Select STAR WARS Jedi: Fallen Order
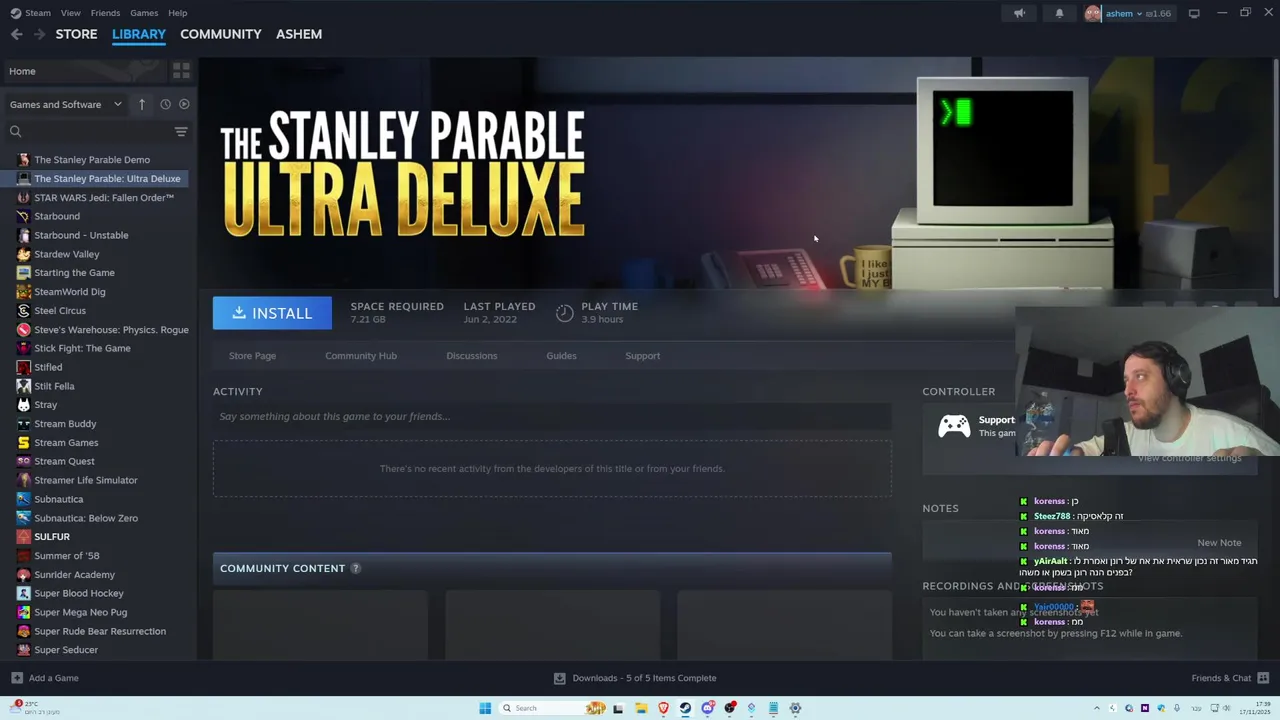The width and height of the screenshot is (1280, 720). tap(104, 198)
